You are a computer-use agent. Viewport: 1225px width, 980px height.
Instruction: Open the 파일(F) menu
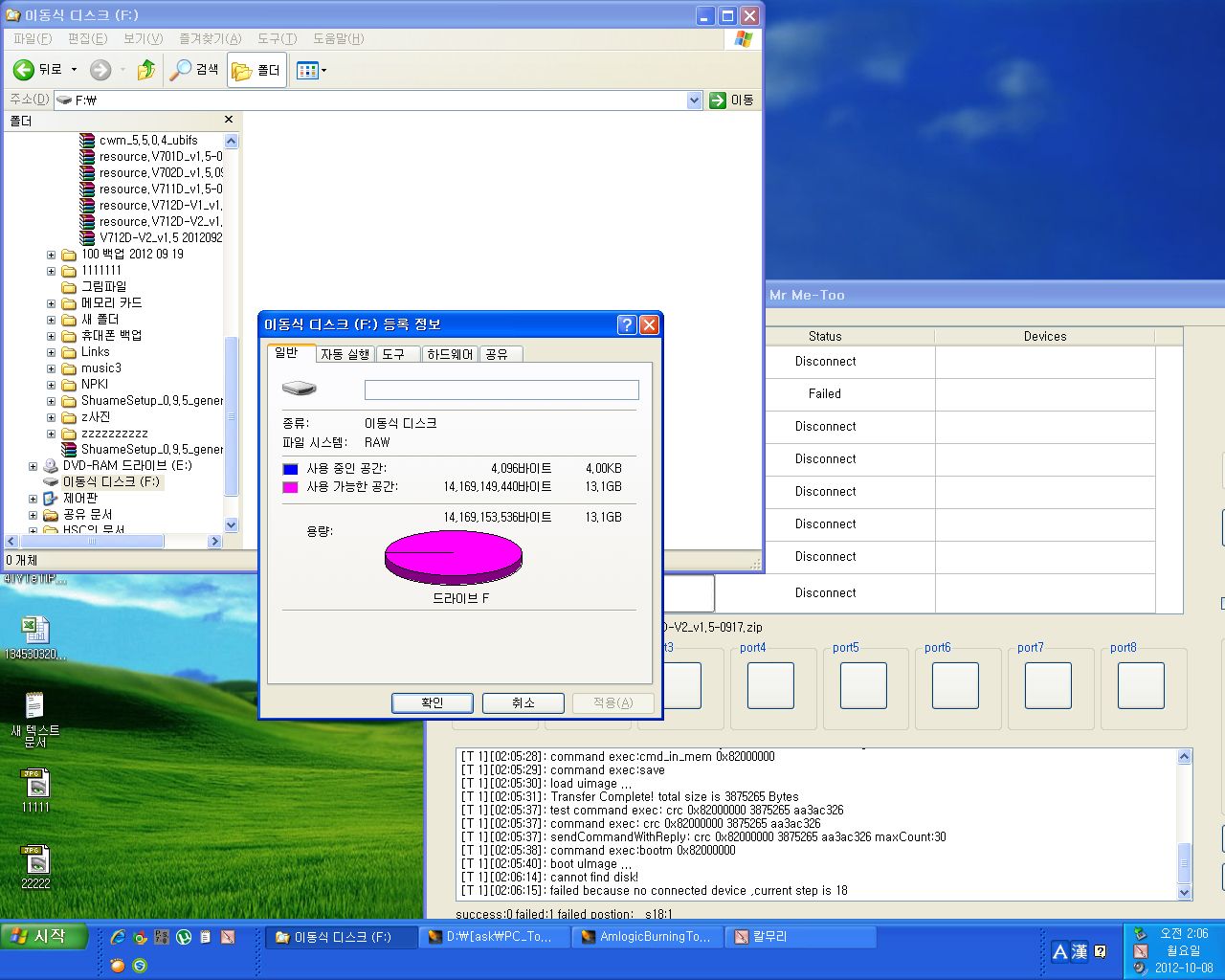(x=32, y=38)
